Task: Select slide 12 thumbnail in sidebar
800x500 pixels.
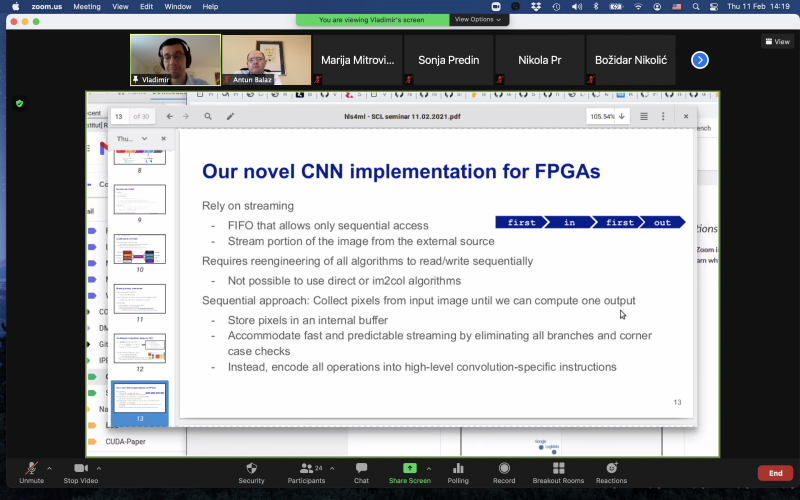Action: 139,348
